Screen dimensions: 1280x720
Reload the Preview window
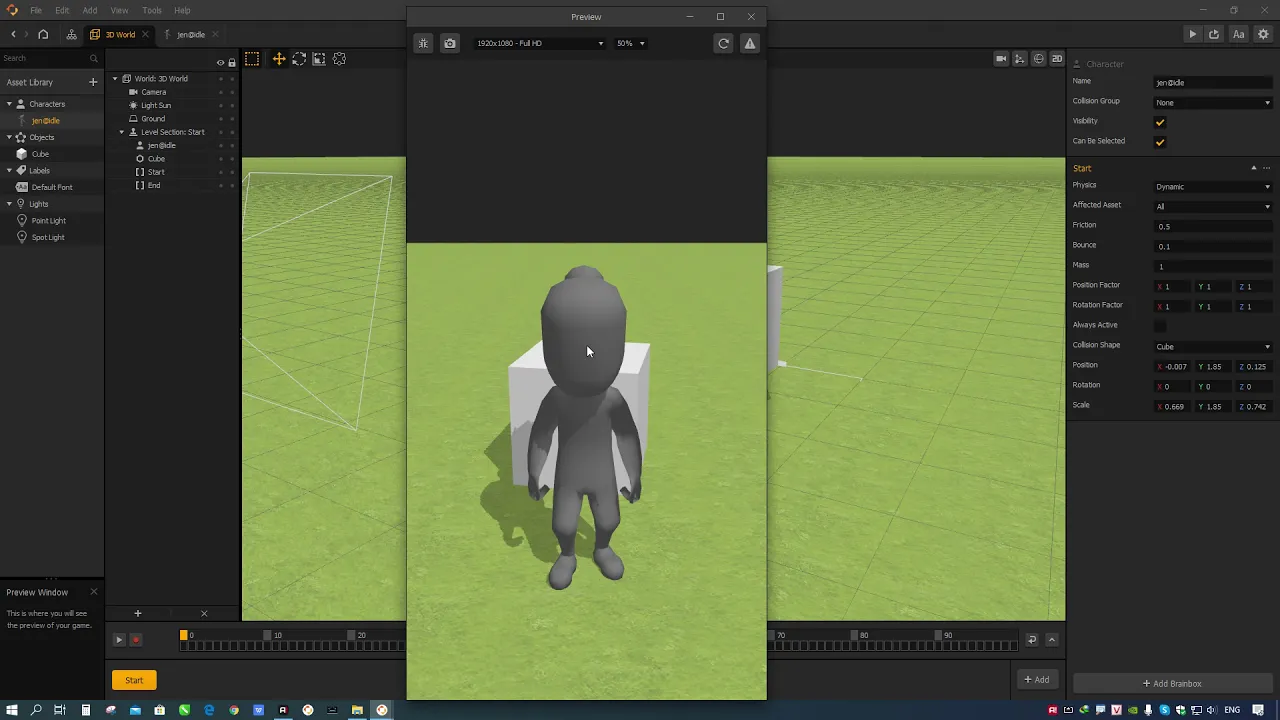coord(723,43)
